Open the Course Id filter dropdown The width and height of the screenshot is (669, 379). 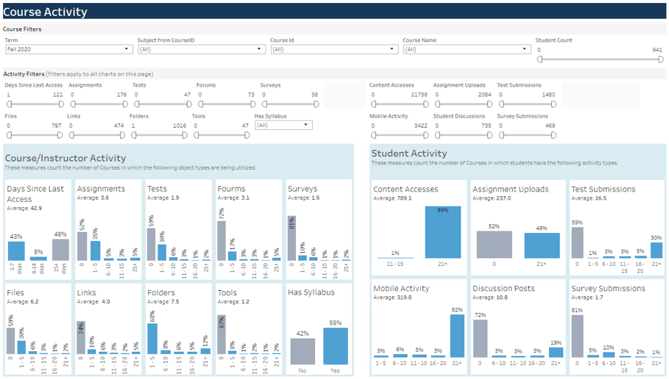(334, 49)
